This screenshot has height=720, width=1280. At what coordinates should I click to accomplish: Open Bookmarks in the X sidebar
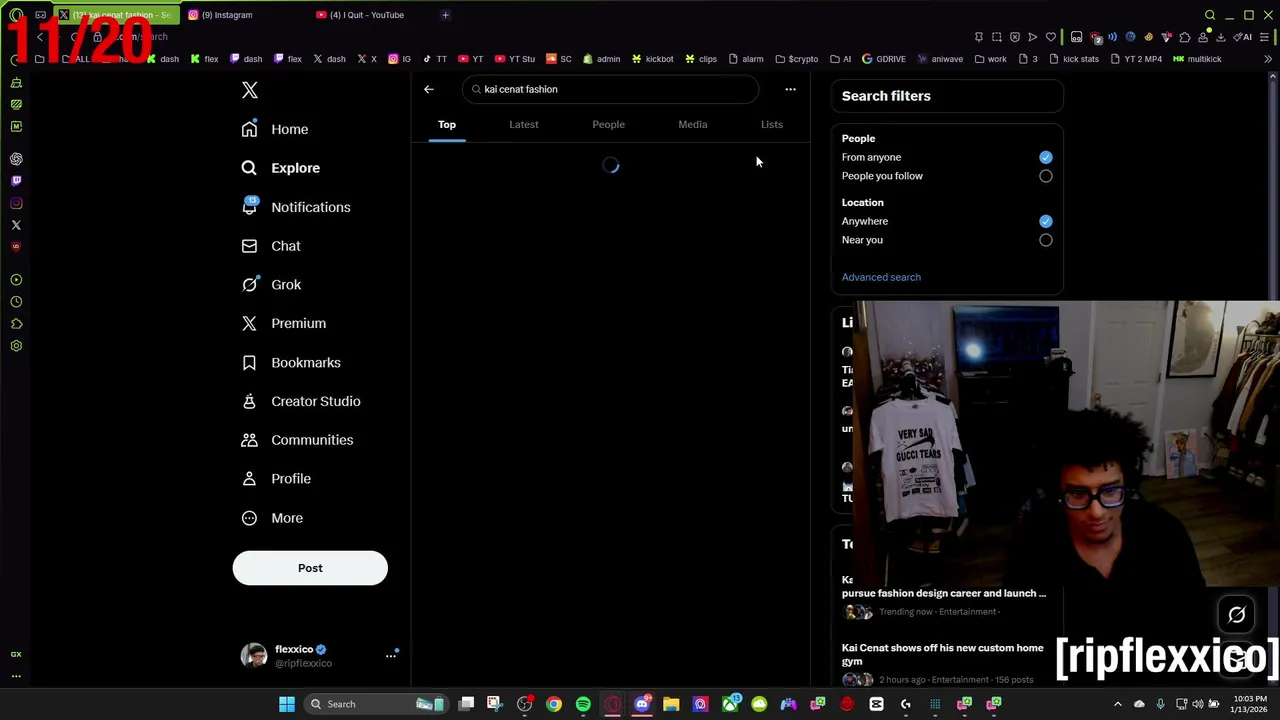[291, 362]
